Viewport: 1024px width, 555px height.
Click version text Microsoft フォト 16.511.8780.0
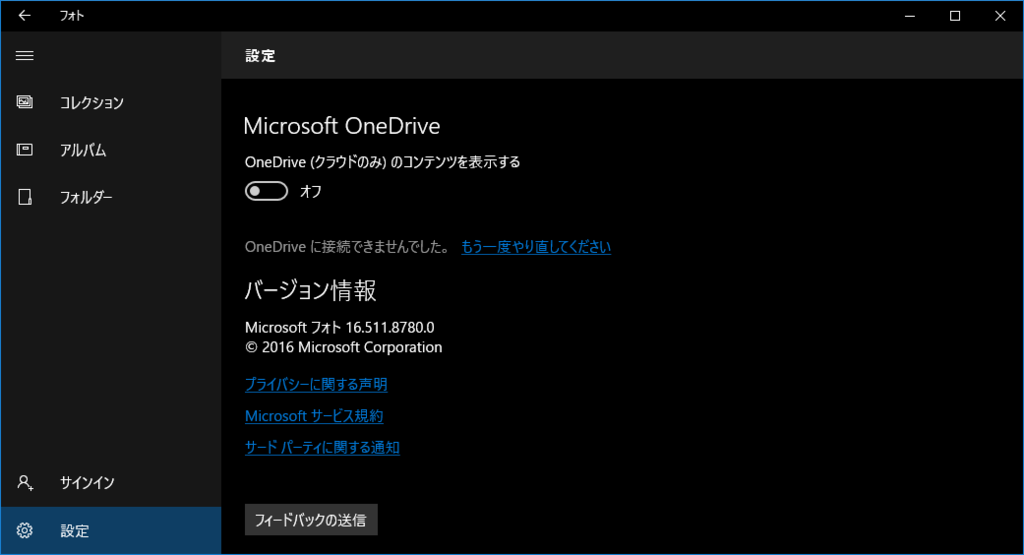pyautogui.click(x=340, y=327)
